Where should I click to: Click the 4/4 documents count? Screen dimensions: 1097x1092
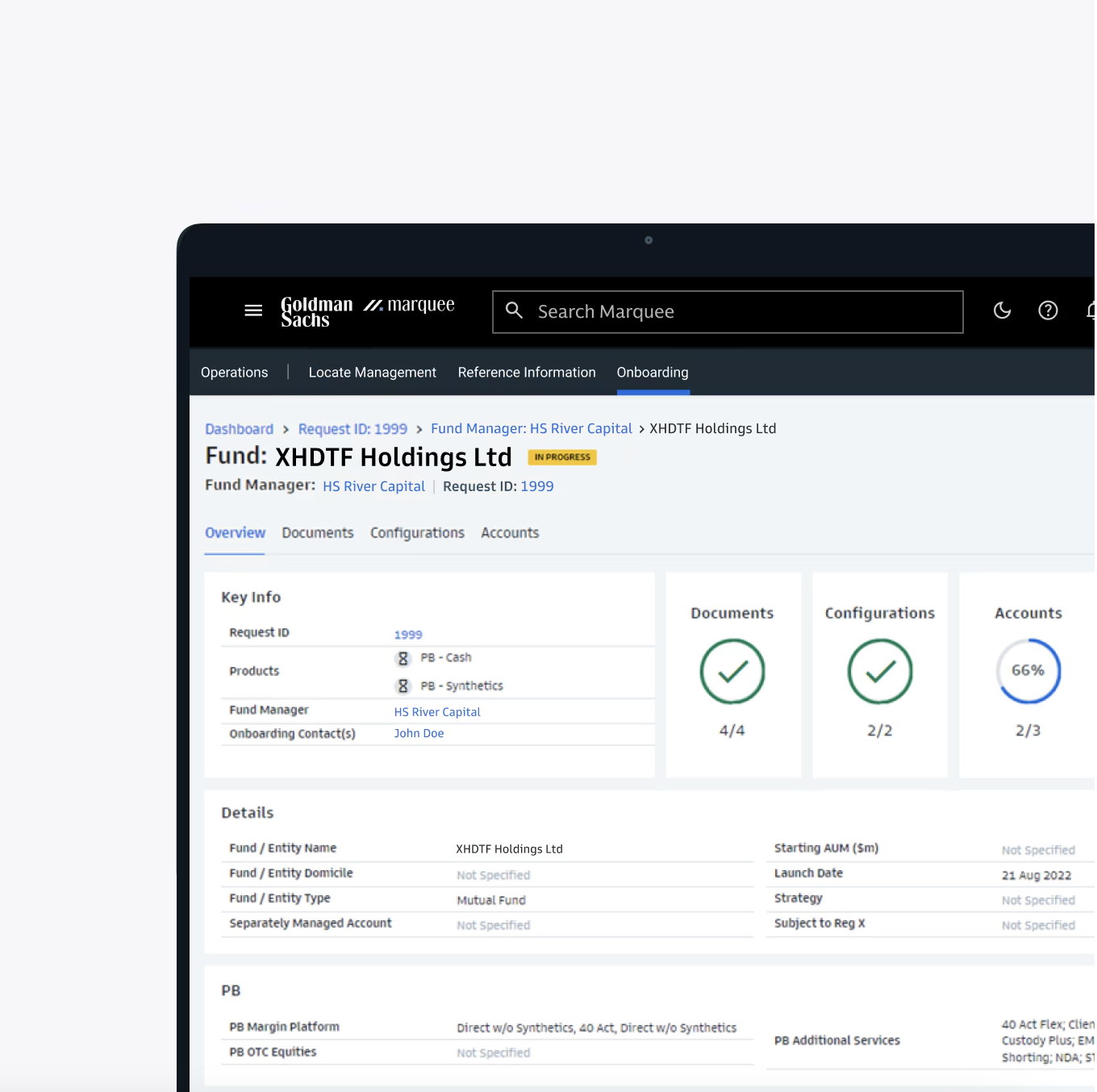(732, 731)
